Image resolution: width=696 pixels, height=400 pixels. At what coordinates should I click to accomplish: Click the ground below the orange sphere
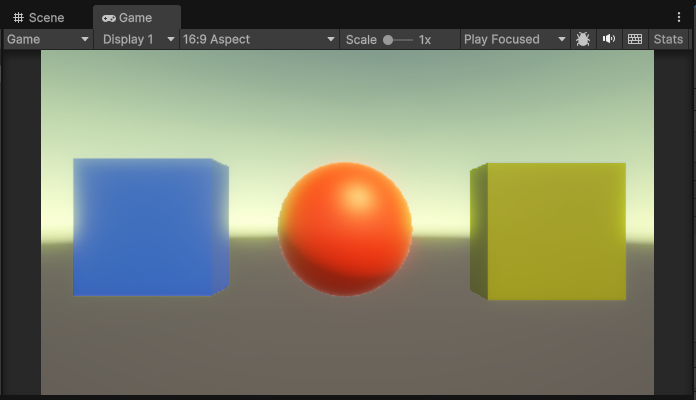click(345, 345)
